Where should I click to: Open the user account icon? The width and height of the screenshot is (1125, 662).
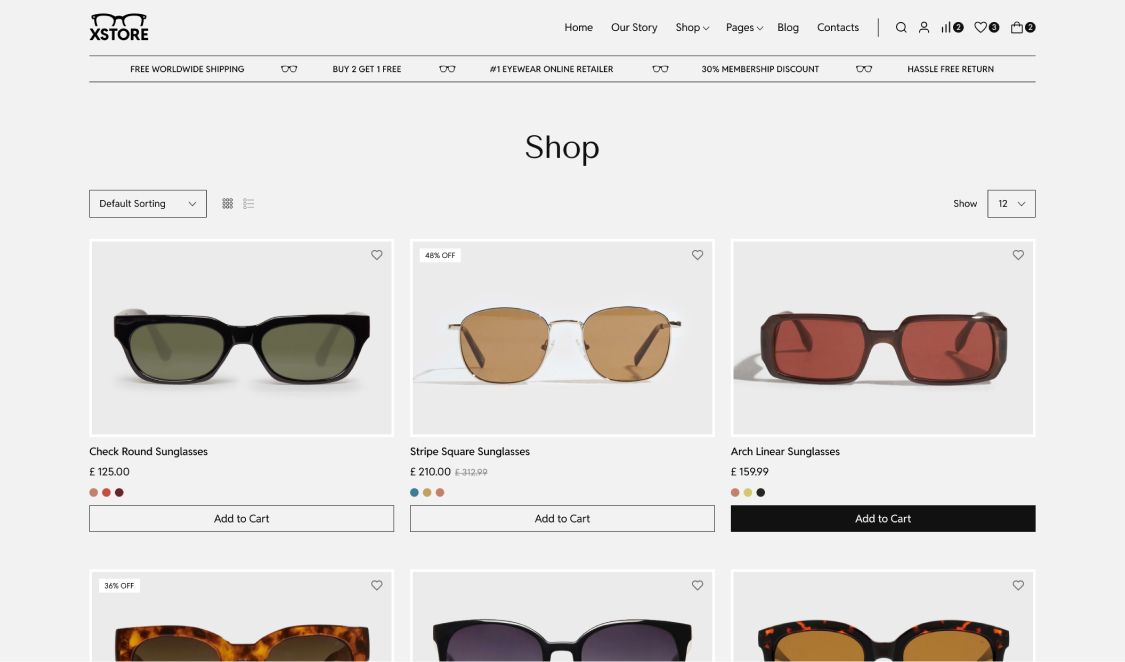click(x=924, y=28)
